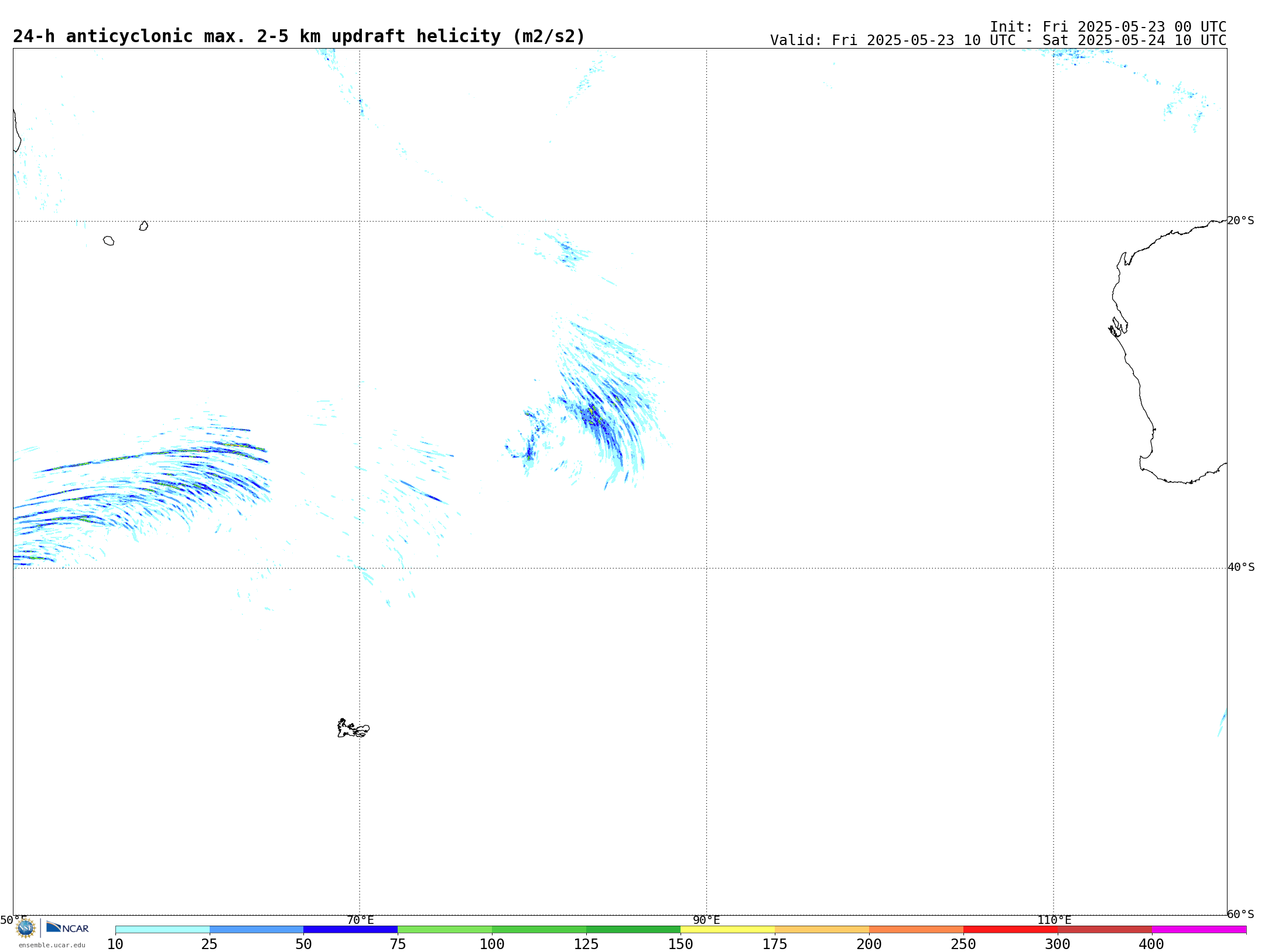Click the 70°E longitude label
This screenshot has width=1265, height=952.
(360, 920)
